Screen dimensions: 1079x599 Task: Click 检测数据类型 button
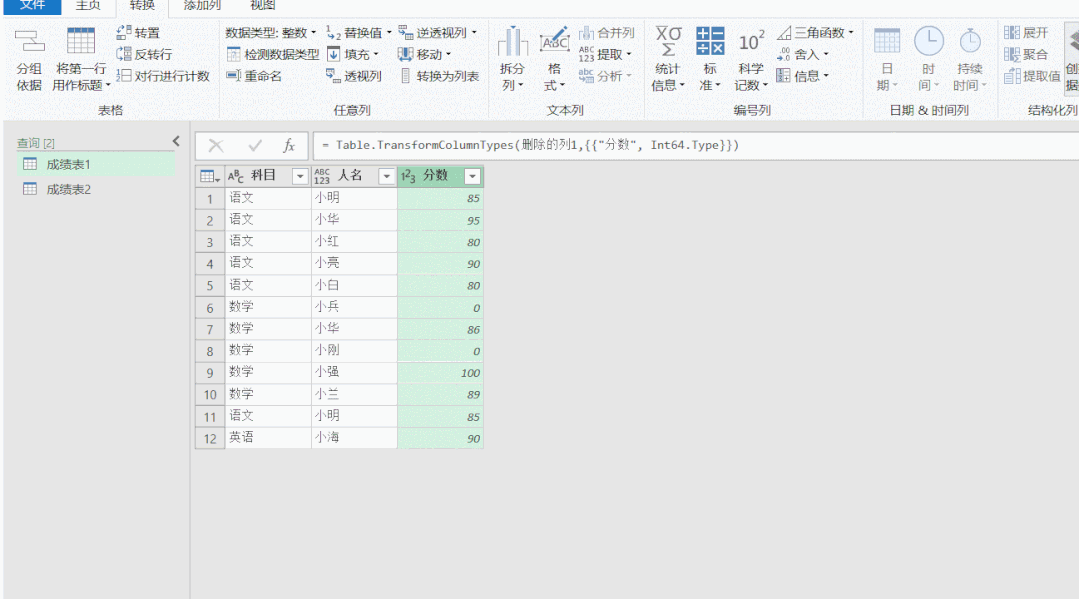pos(273,54)
